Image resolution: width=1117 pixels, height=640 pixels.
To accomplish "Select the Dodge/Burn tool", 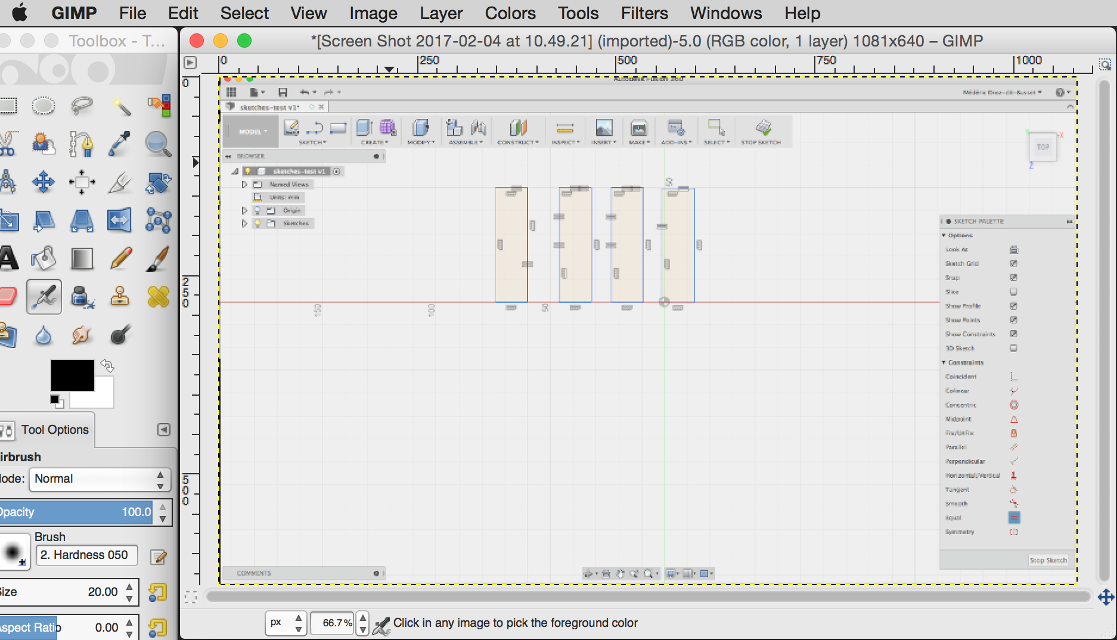I will 120,334.
